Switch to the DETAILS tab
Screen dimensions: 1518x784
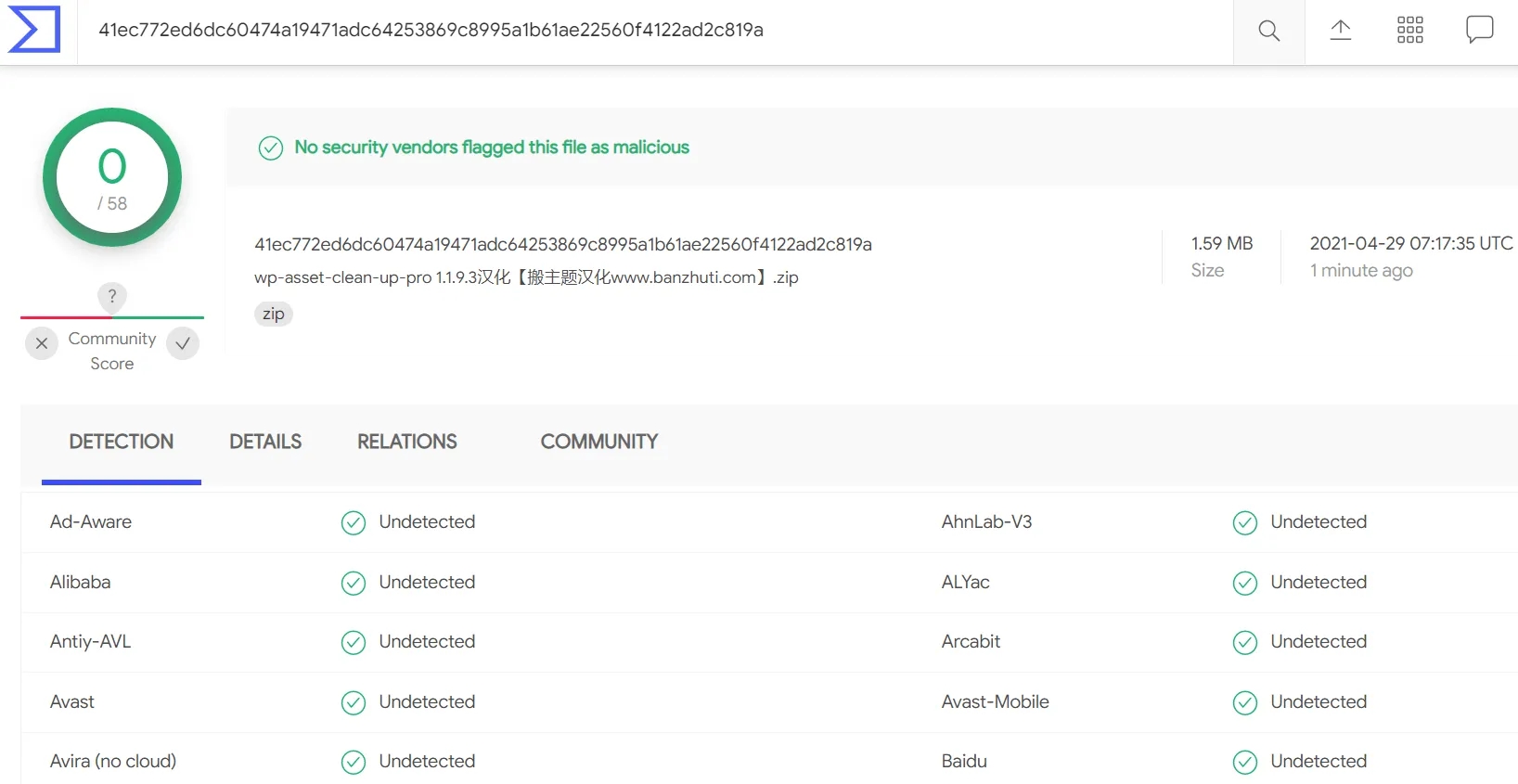coord(265,442)
